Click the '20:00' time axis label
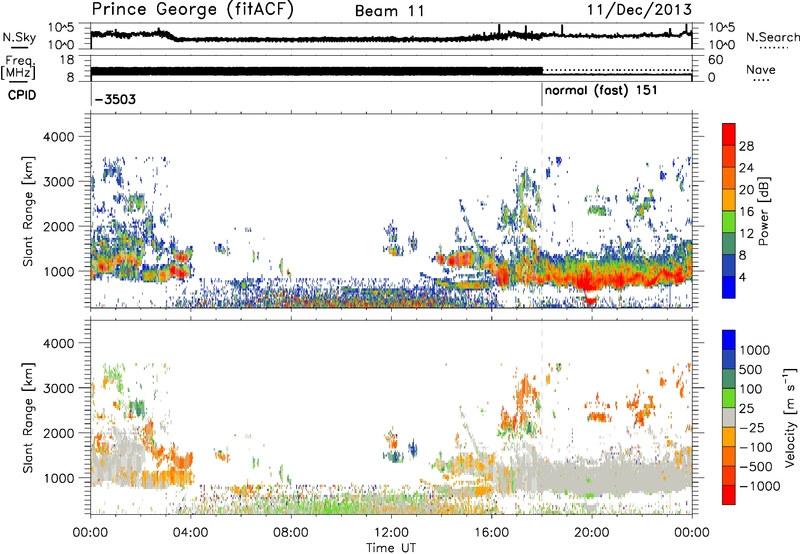The width and height of the screenshot is (800, 554). (x=591, y=533)
